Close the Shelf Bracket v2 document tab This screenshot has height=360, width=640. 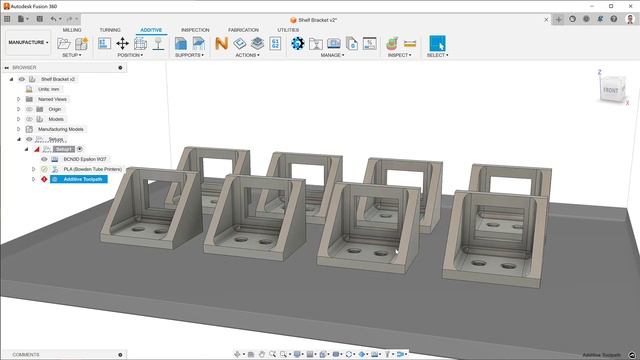coord(547,20)
